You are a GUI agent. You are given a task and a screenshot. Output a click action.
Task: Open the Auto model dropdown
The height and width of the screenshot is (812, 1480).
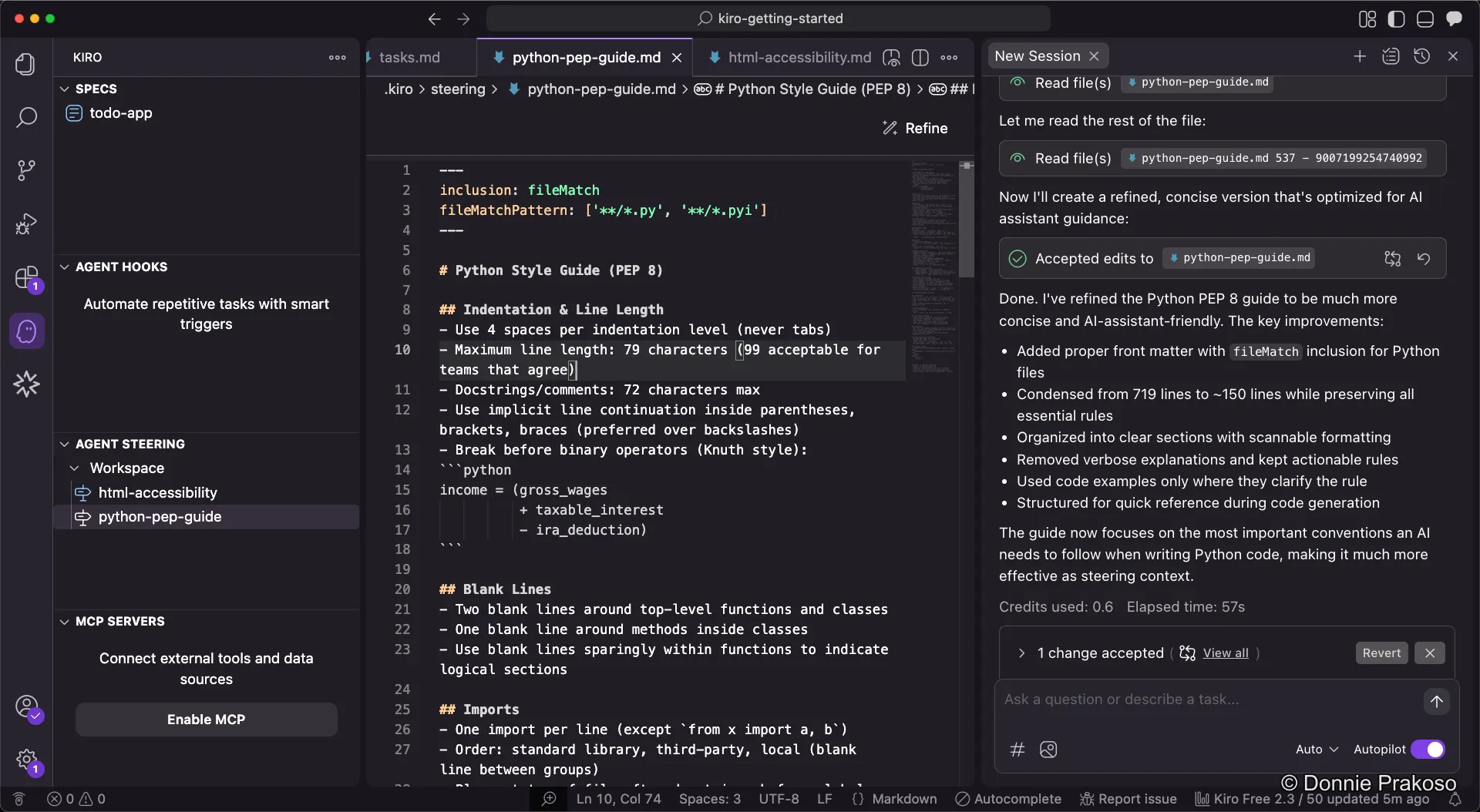[x=1317, y=749]
